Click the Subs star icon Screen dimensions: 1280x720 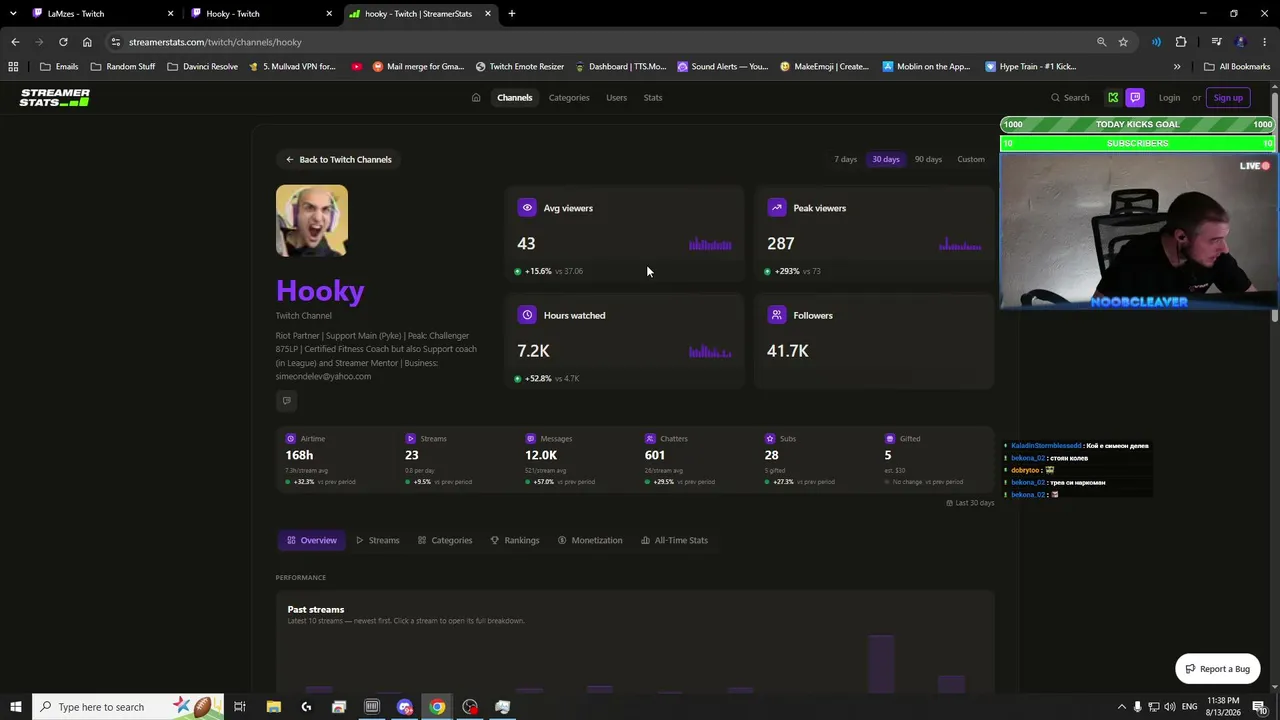[770, 438]
